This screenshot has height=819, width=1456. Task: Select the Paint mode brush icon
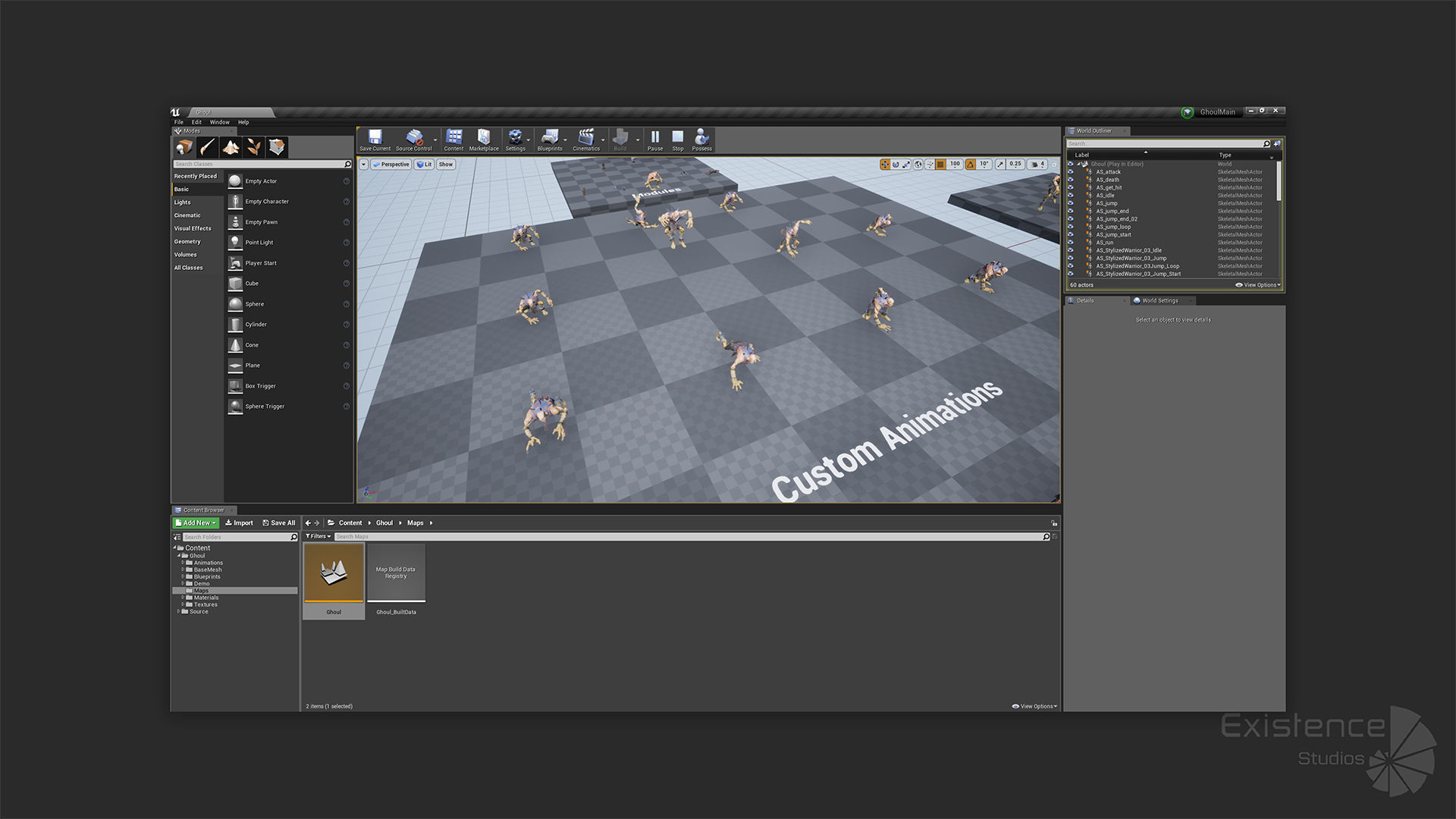point(208,146)
